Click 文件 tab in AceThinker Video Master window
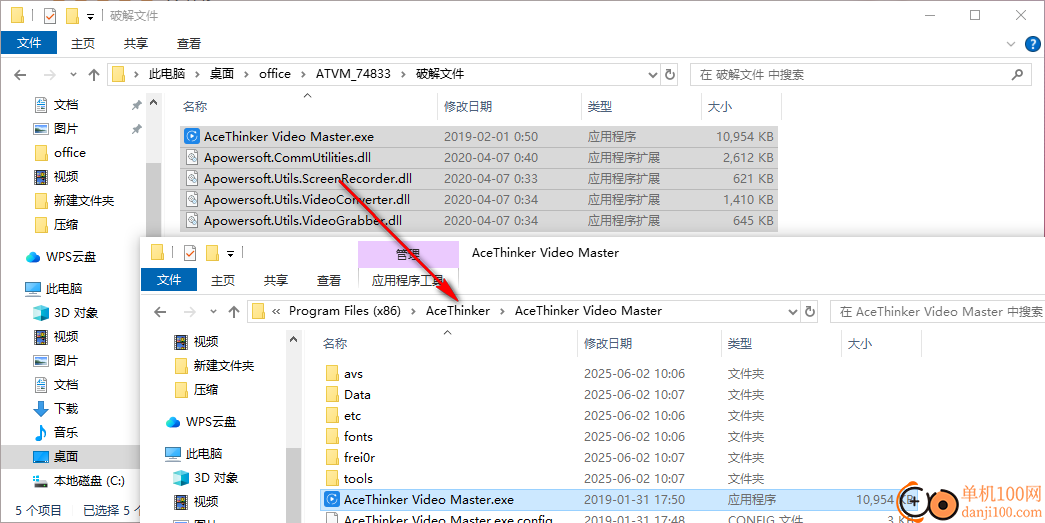 click(169, 280)
